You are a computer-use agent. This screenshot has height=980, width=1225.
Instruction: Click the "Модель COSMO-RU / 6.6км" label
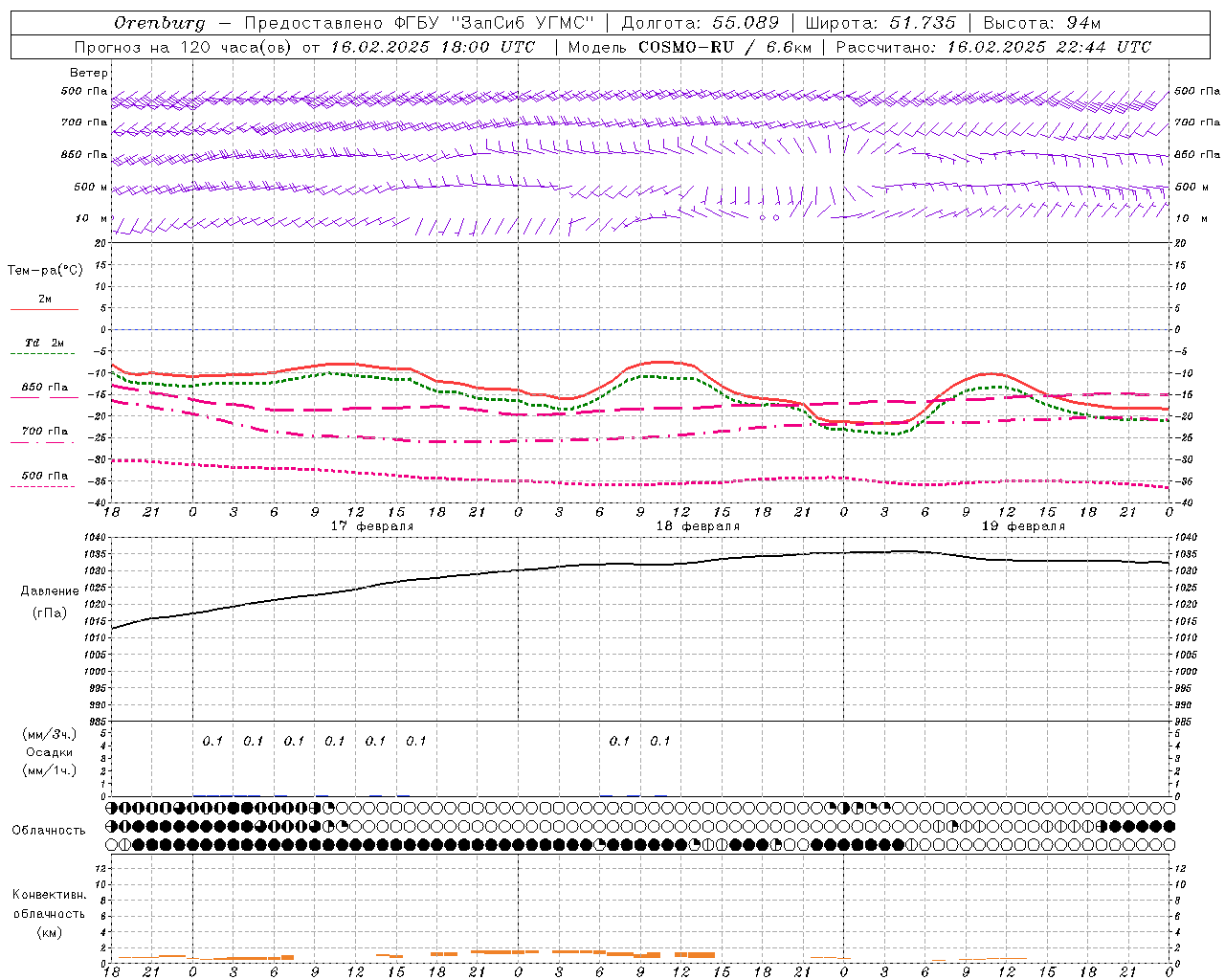click(689, 47)
